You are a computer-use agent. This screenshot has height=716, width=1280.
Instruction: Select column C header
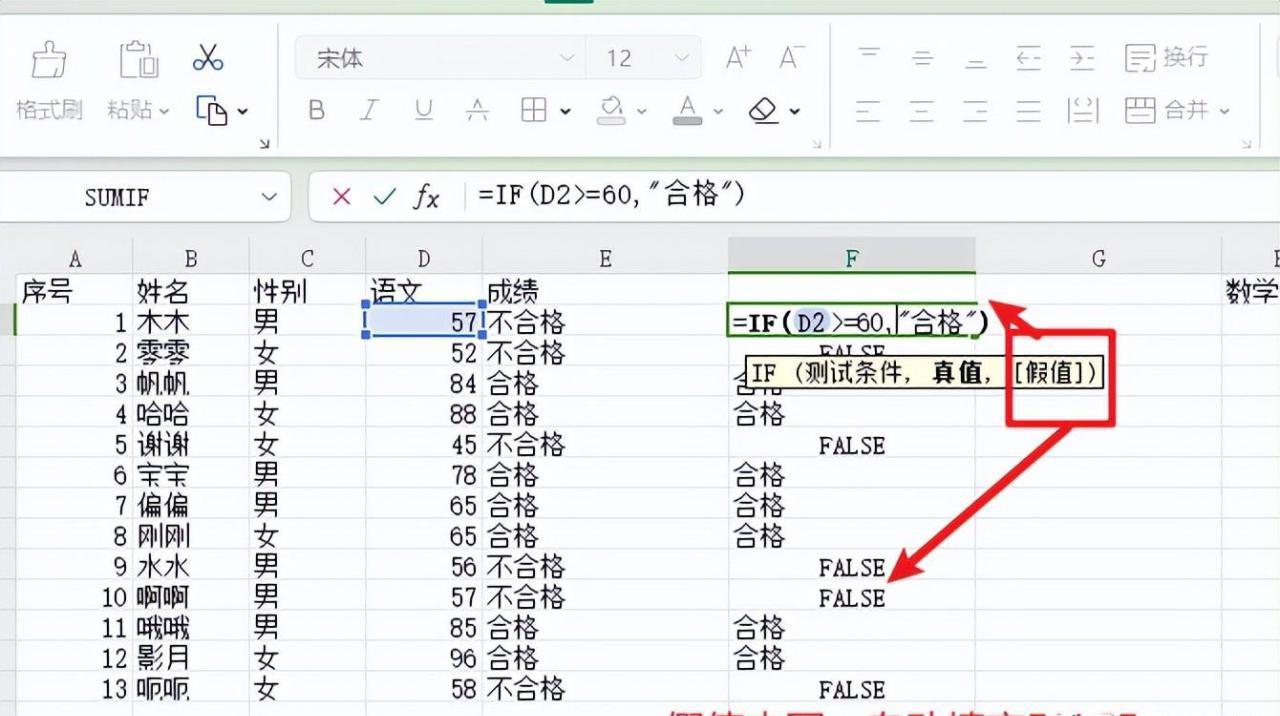coord(307,259)
